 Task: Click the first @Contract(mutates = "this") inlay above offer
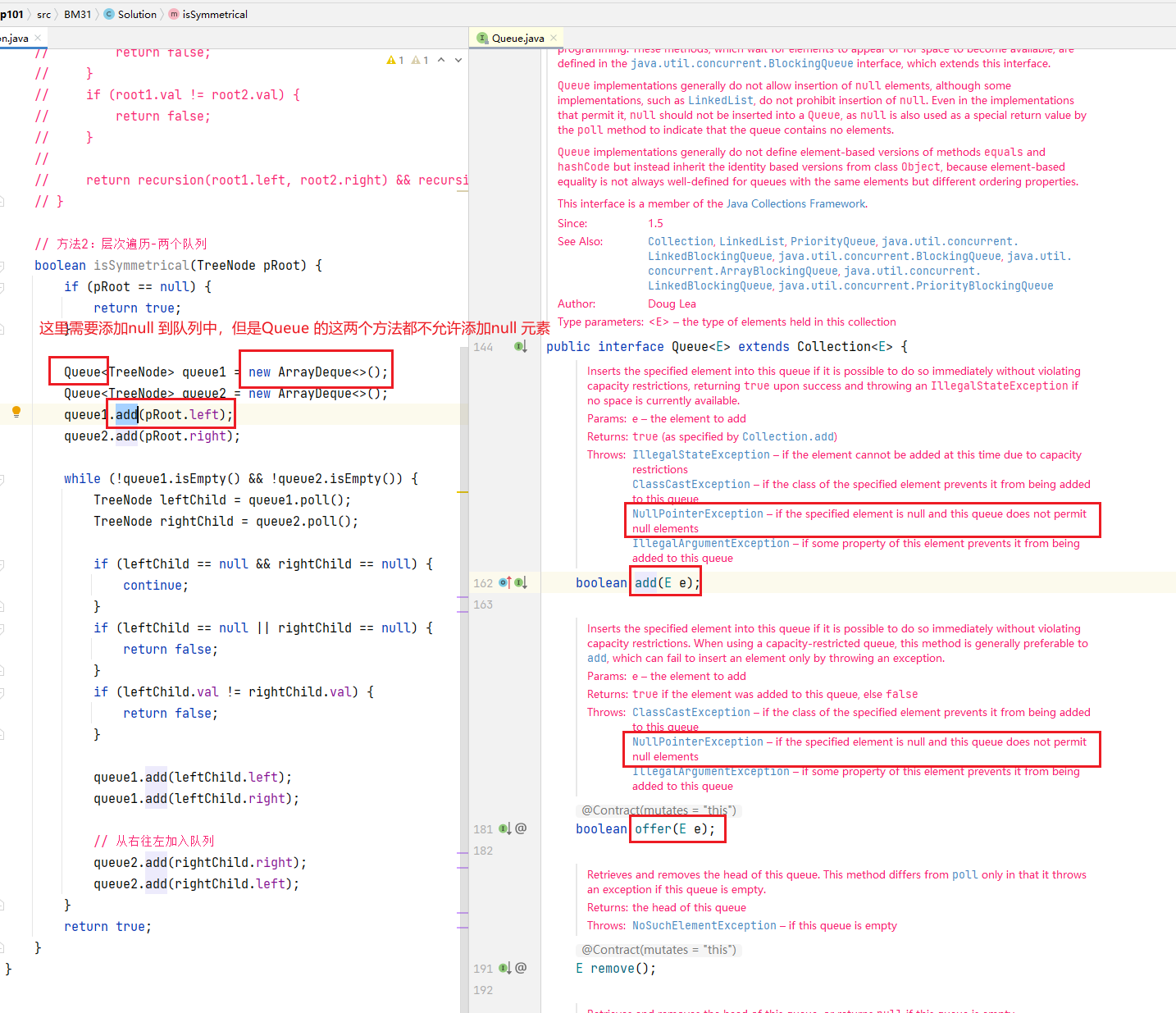point(659,810)
